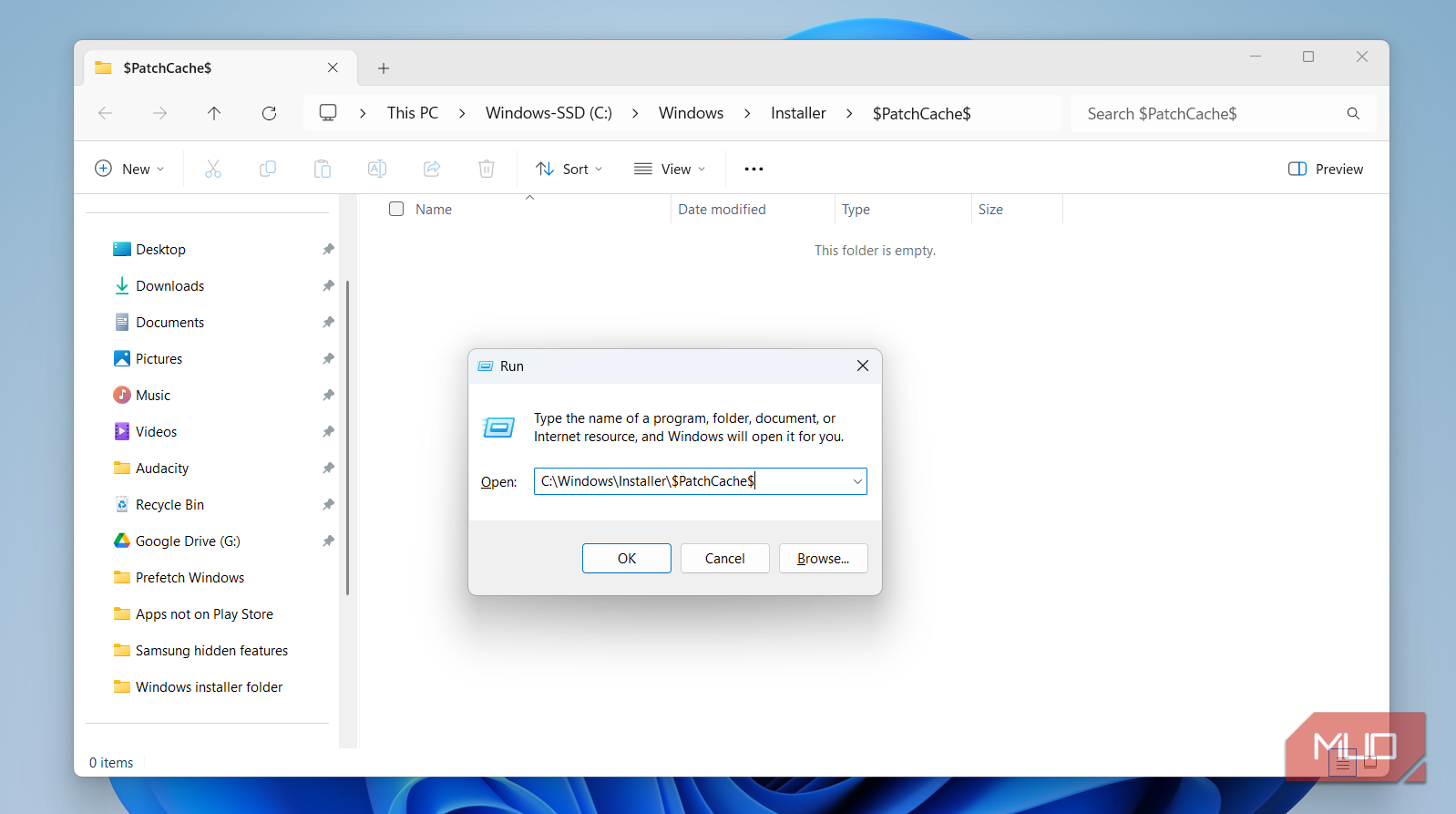The image size is (1456, 814).
Task: Open a new Explorer tab with plus
Action: tap(384, 68)
